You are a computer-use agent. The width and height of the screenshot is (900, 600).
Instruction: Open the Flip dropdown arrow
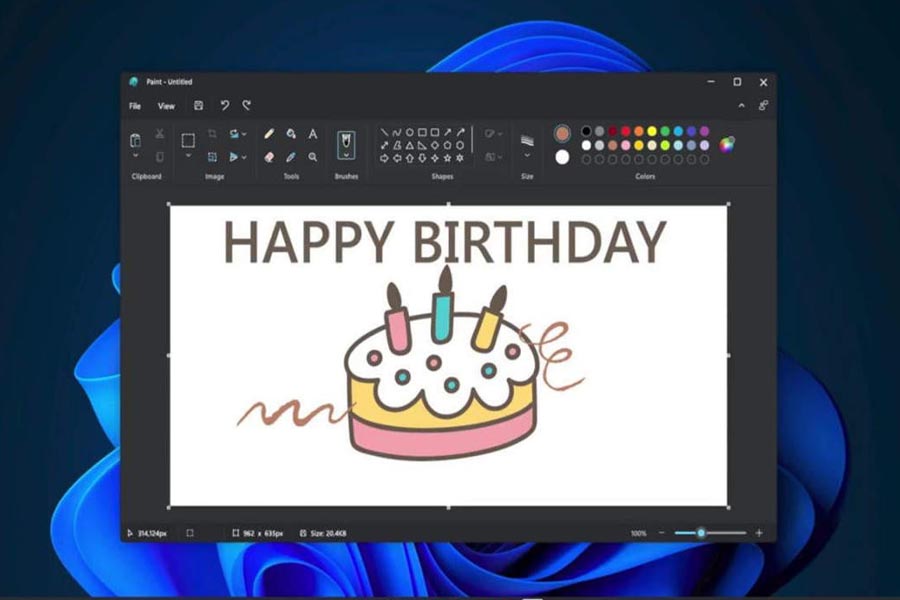pos(245,157)
